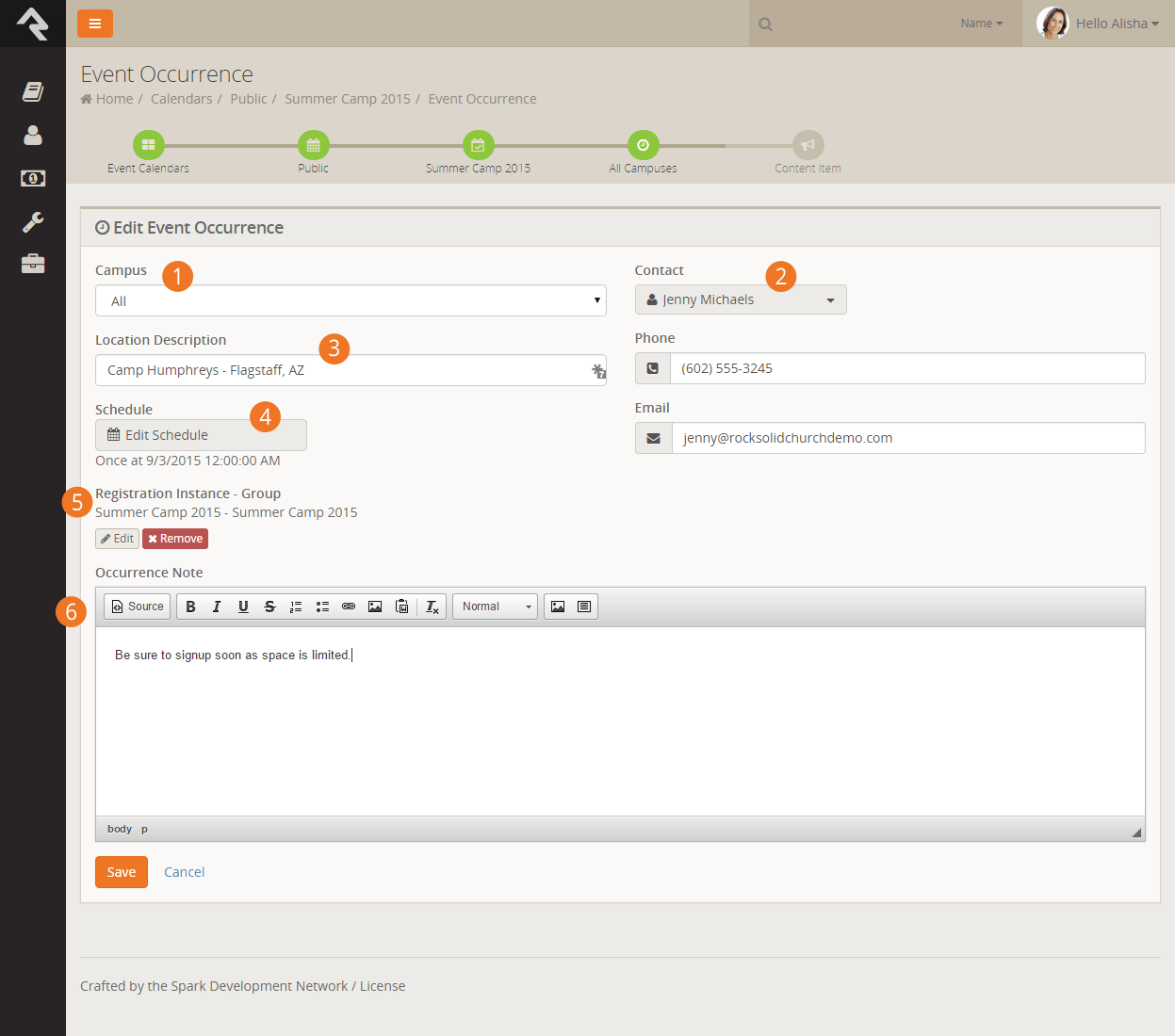Image resolution: width=1175 pixels, height=1036 pixels.
Task: Toggle underline formatting in note editor
Action: click(243, 607)
